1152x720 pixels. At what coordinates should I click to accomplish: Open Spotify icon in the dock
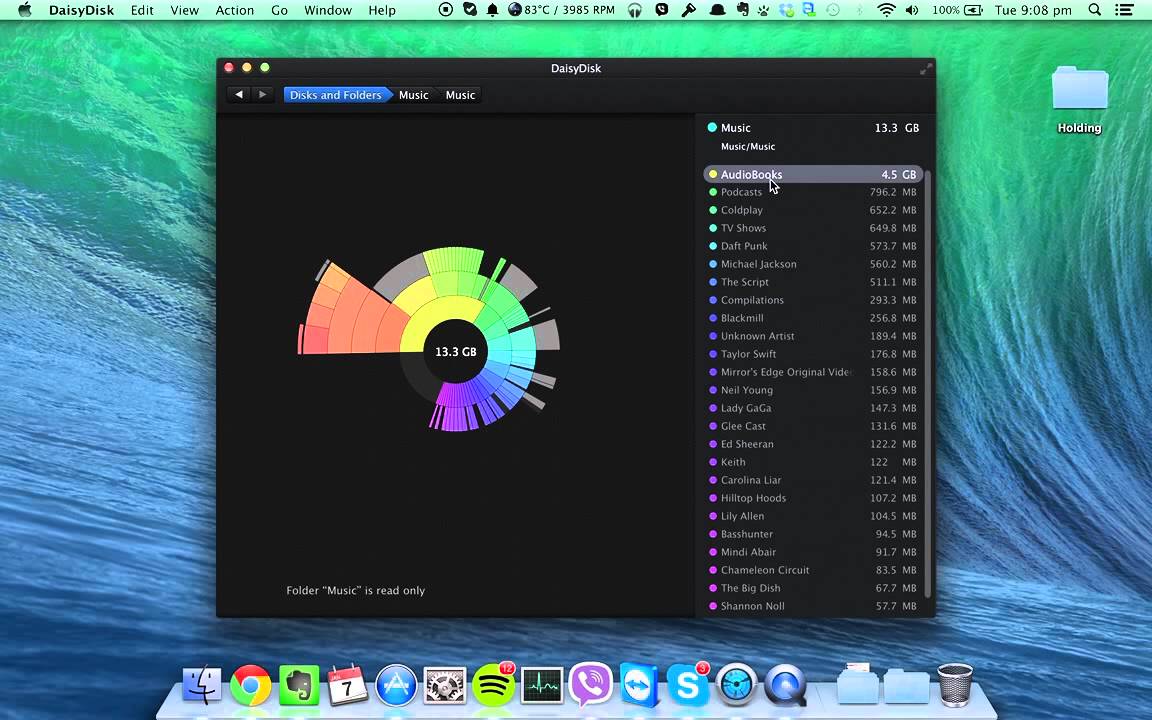pyautogui.click(x=493, y=685)
